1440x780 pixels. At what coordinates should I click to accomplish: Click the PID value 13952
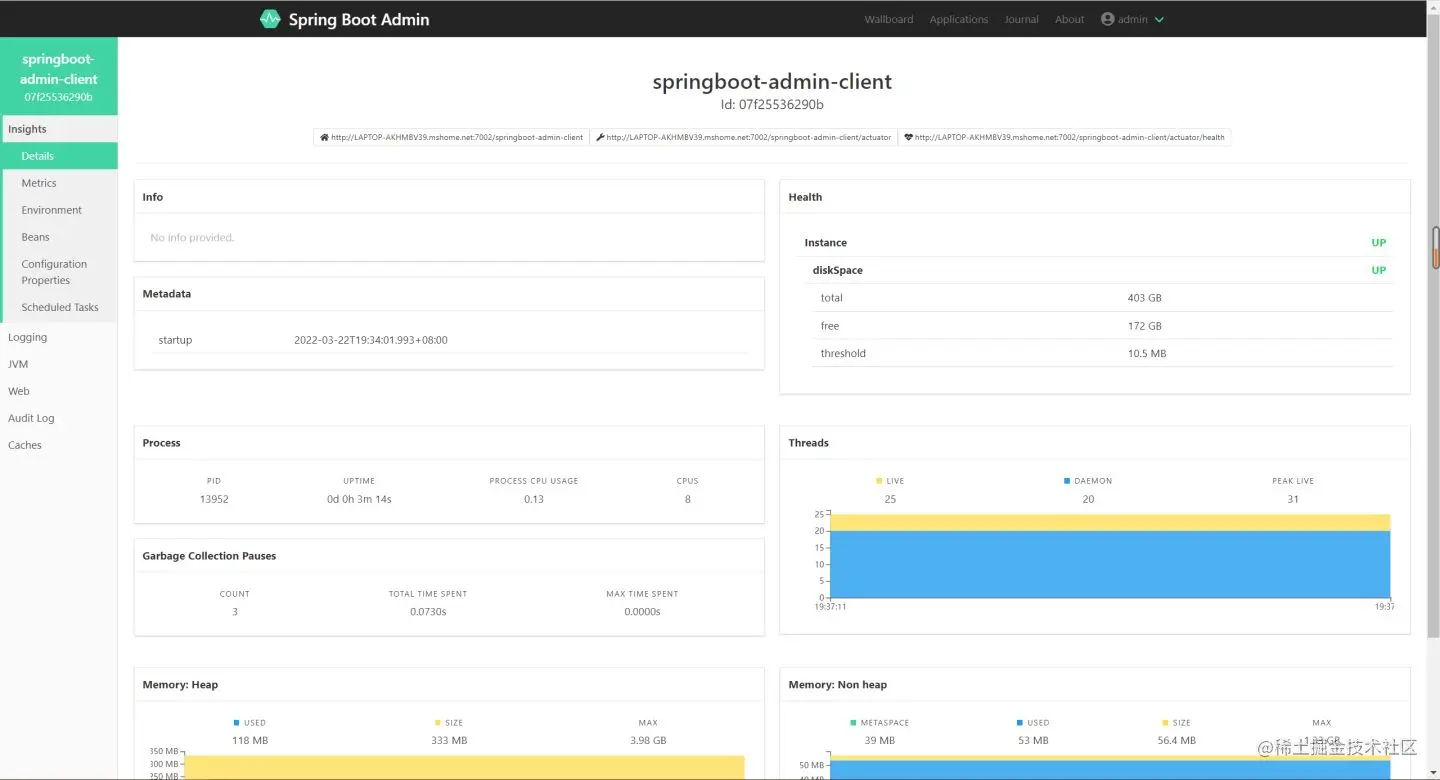[214, 499]
